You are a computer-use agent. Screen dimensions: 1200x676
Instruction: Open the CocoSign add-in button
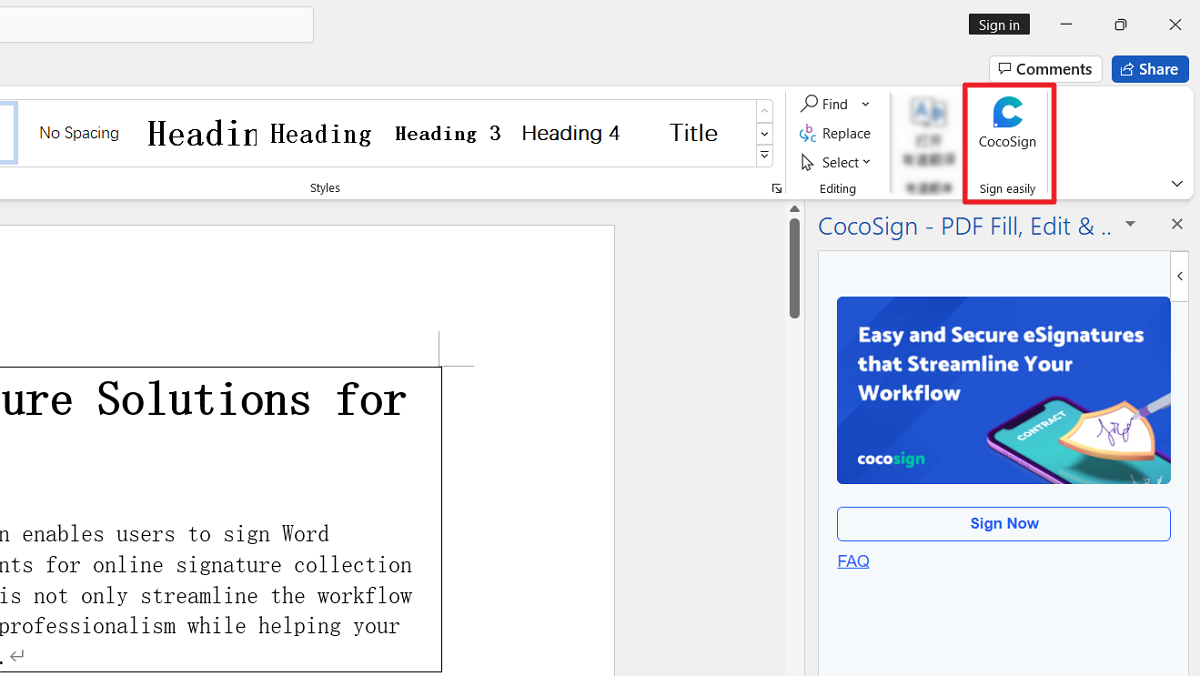[x=1007, y=123]
